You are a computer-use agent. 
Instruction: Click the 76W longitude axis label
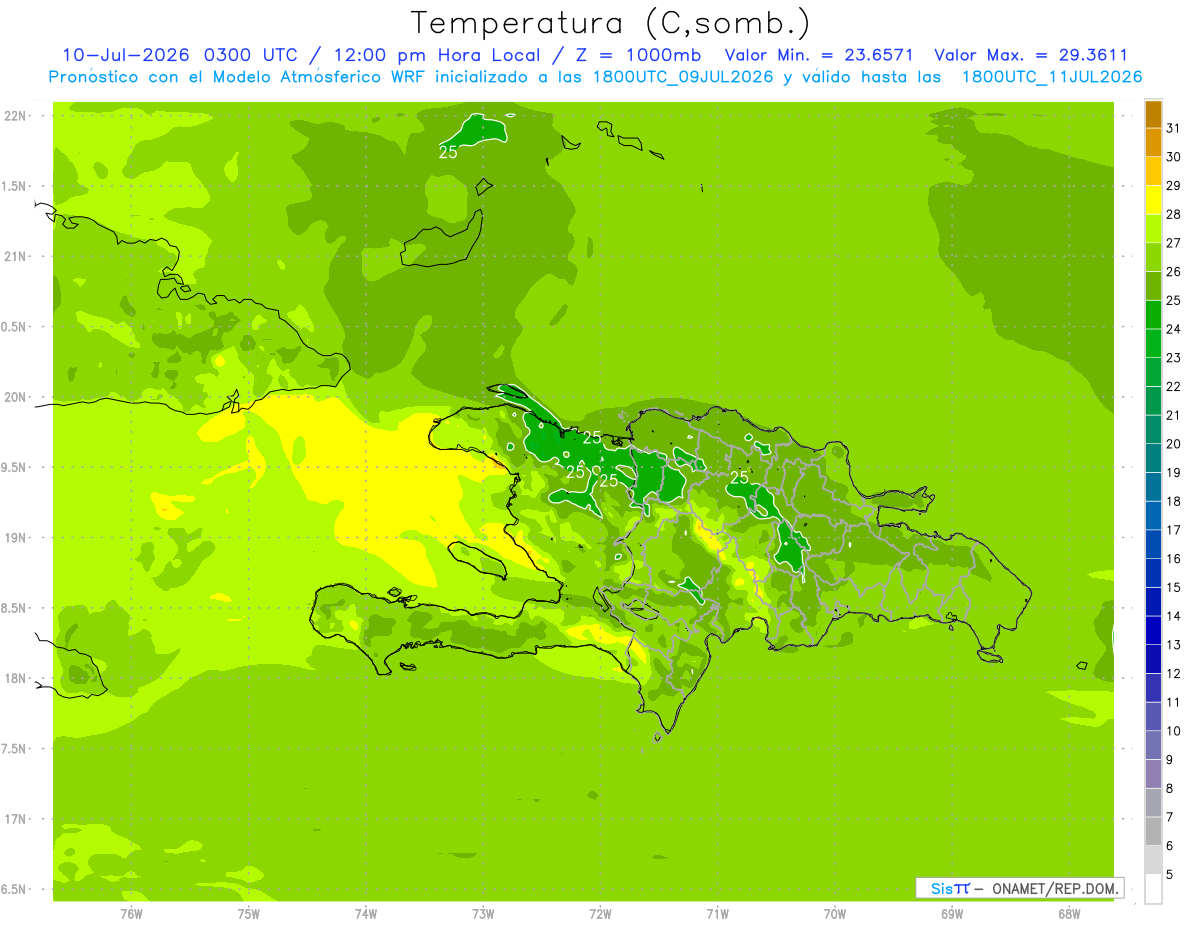pyautogui.click(x=131, y=913)
